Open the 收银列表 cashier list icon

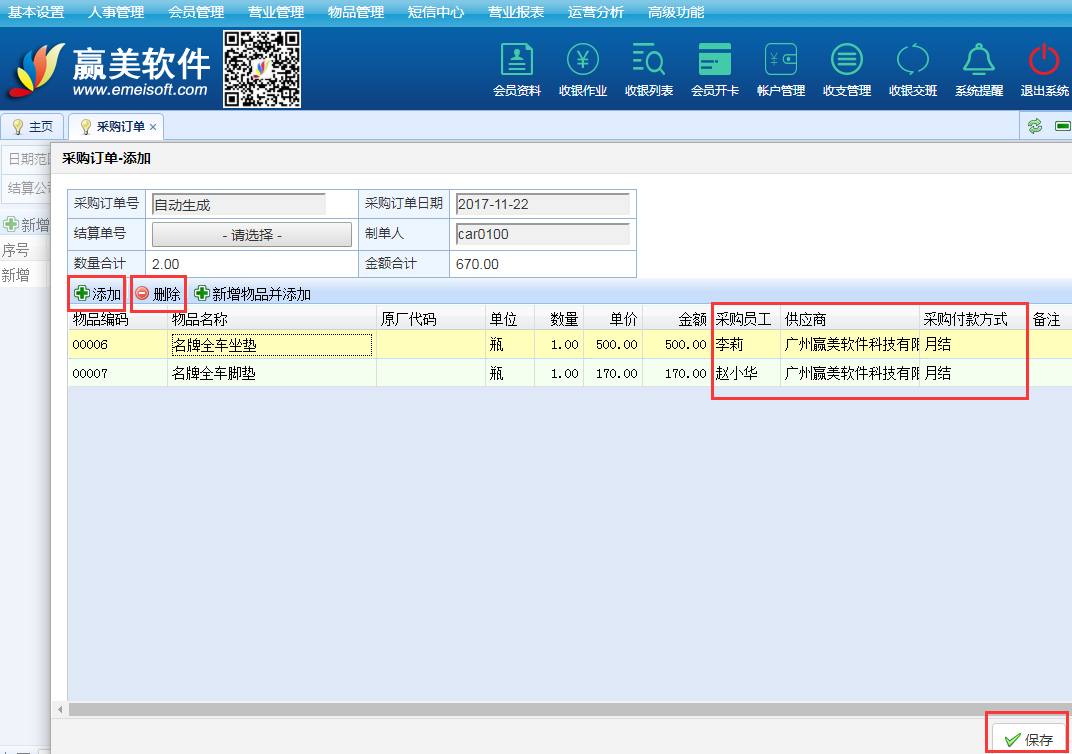pyautogui.click(x=649, y=61)
